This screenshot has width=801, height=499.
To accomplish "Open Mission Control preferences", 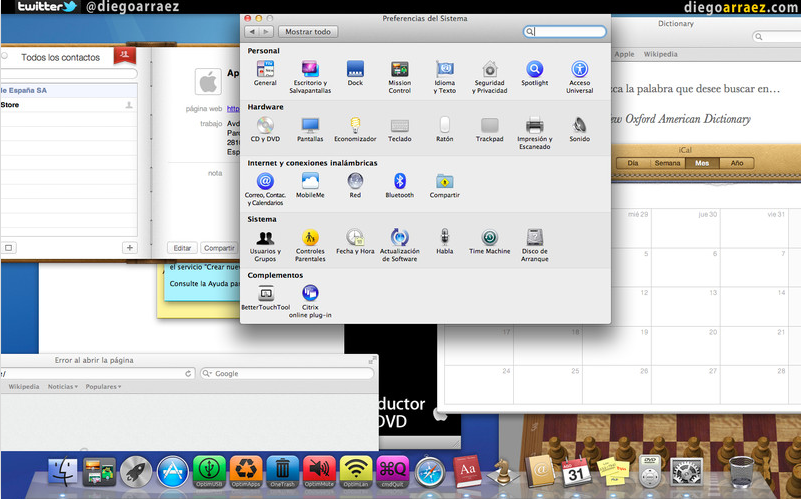I will coord(399,77).
